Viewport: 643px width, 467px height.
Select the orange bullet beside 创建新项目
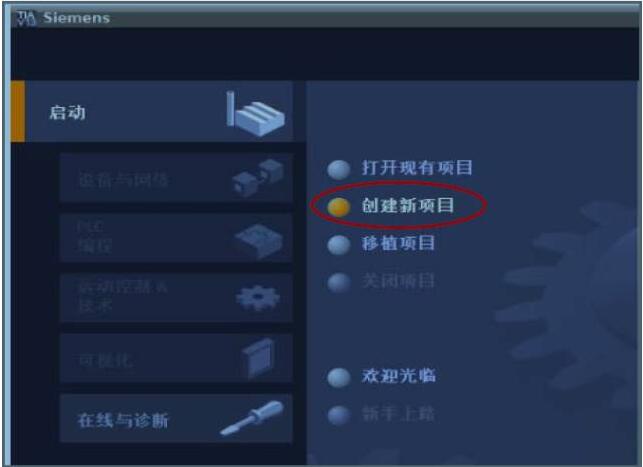coord(339,207)
